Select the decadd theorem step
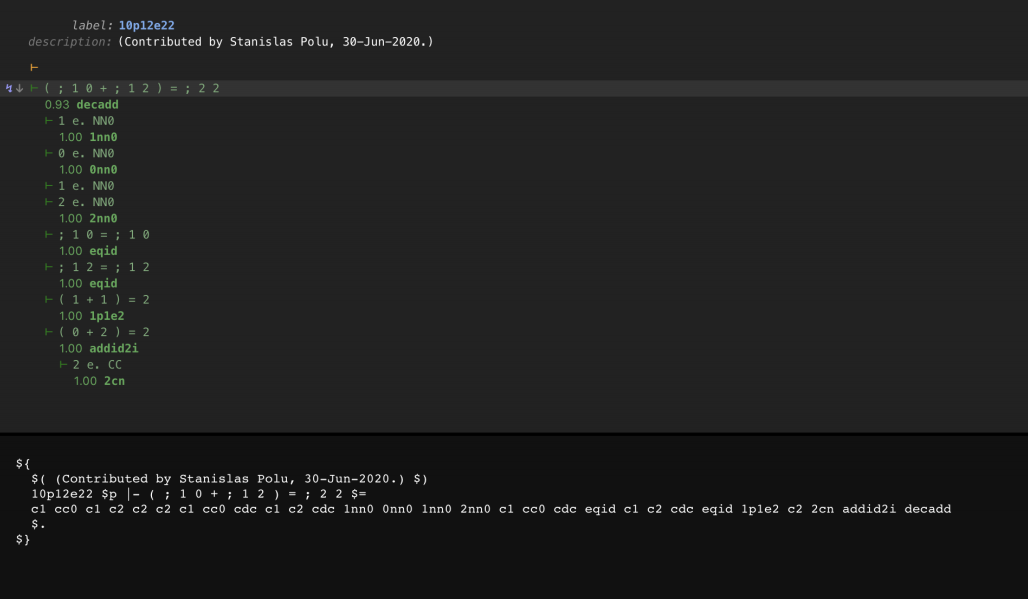This screenshot has height=599, width=1028. [x=97, y=104]
